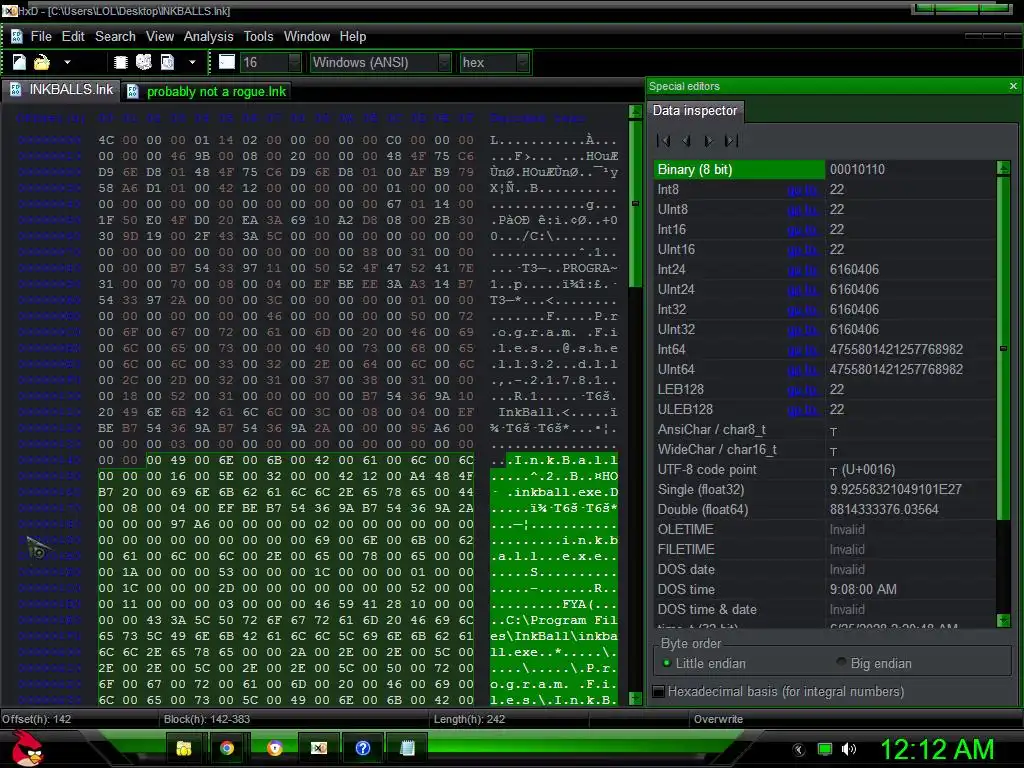Jump to first byte in Data inspector
This screenshot has width=1024, height=768.
pyautogui.click(x=664, y=140)
